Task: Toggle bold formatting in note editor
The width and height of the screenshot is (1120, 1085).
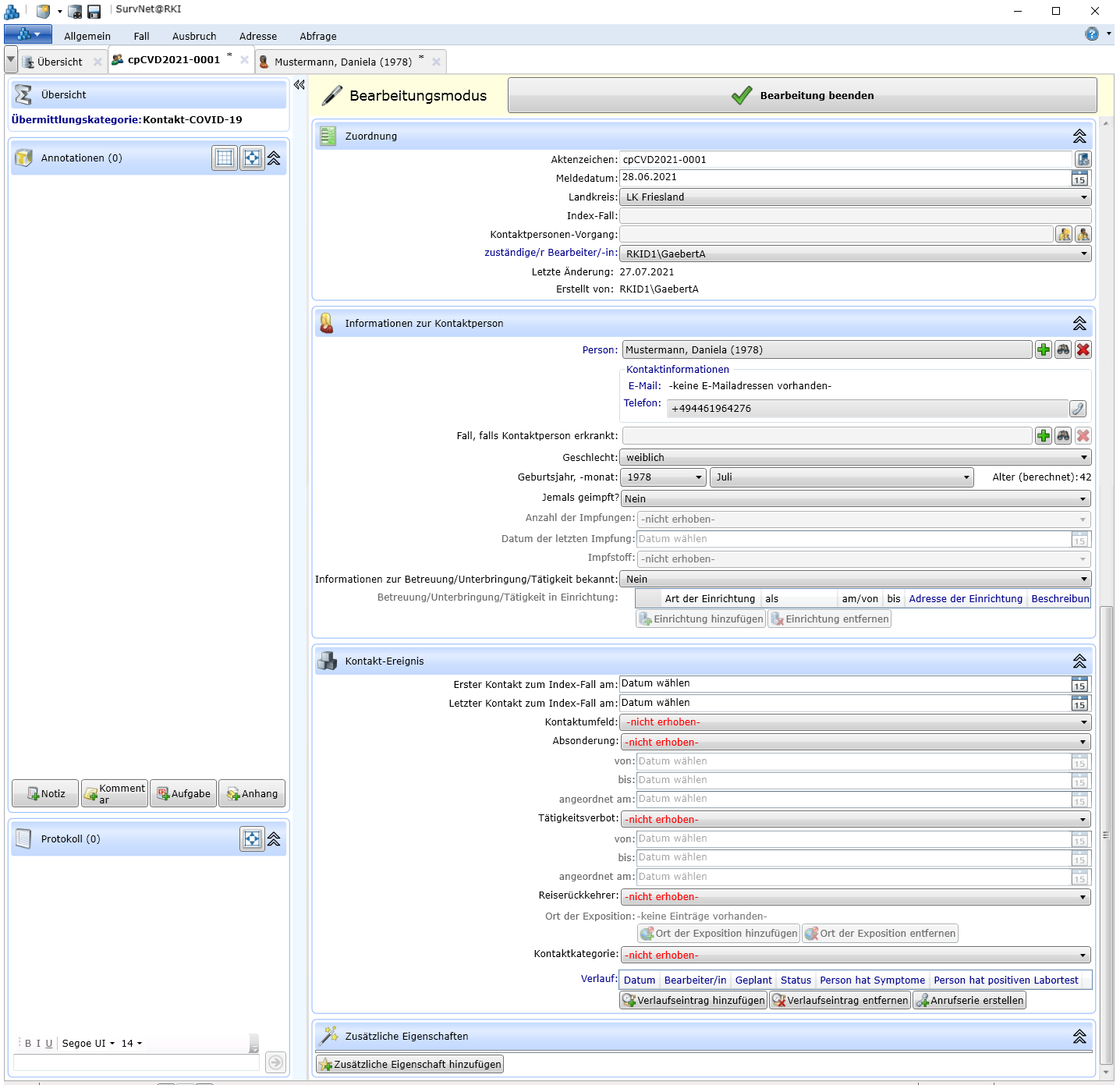Action: click(28, 1044)
